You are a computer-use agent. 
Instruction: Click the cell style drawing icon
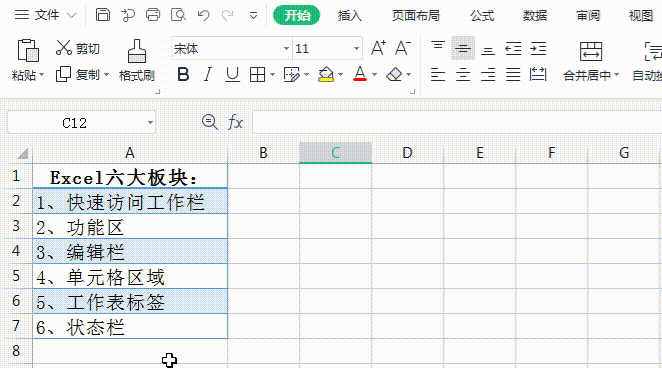pos(291,75)
